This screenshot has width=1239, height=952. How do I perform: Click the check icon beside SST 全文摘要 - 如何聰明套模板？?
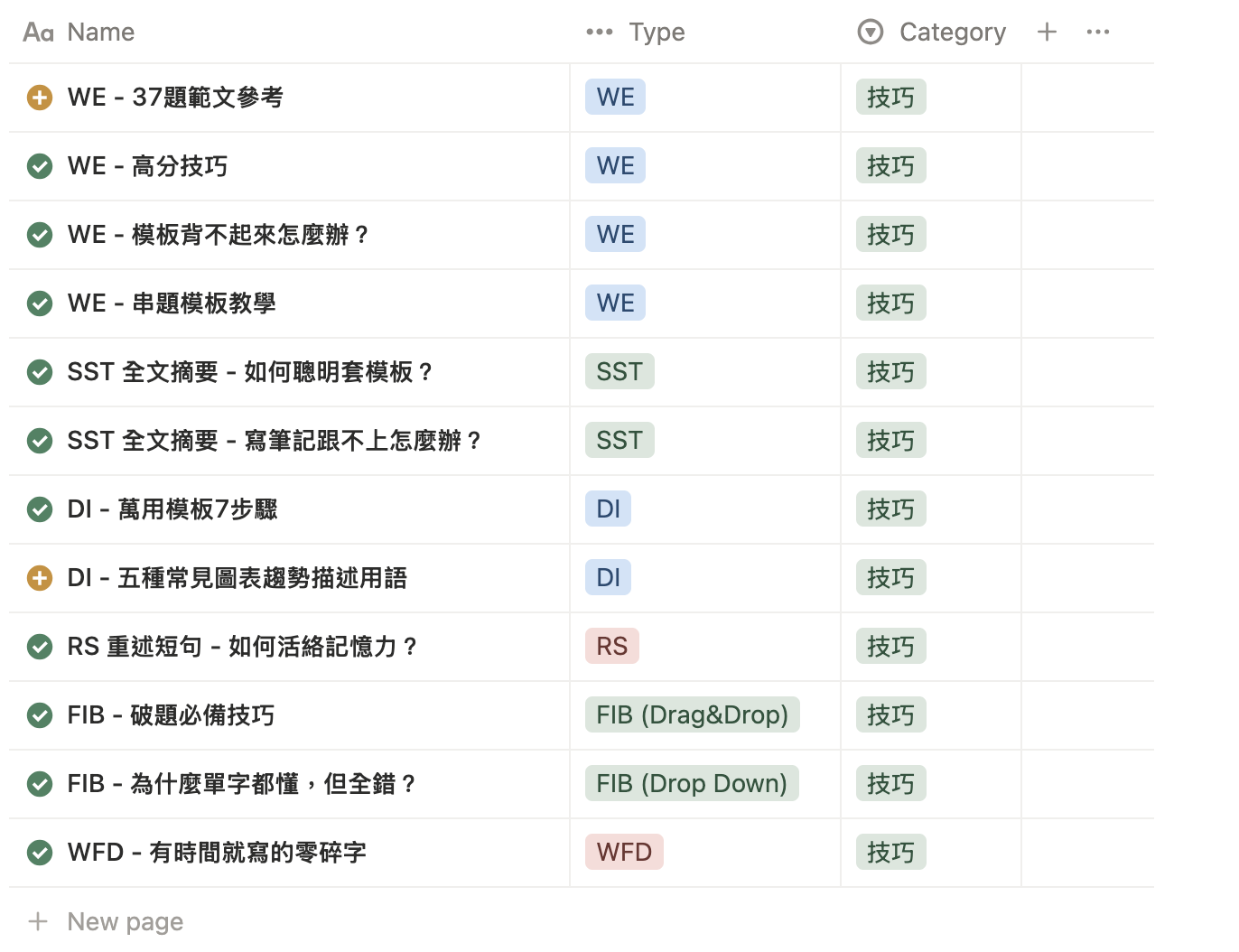click(x=40, y=372)
